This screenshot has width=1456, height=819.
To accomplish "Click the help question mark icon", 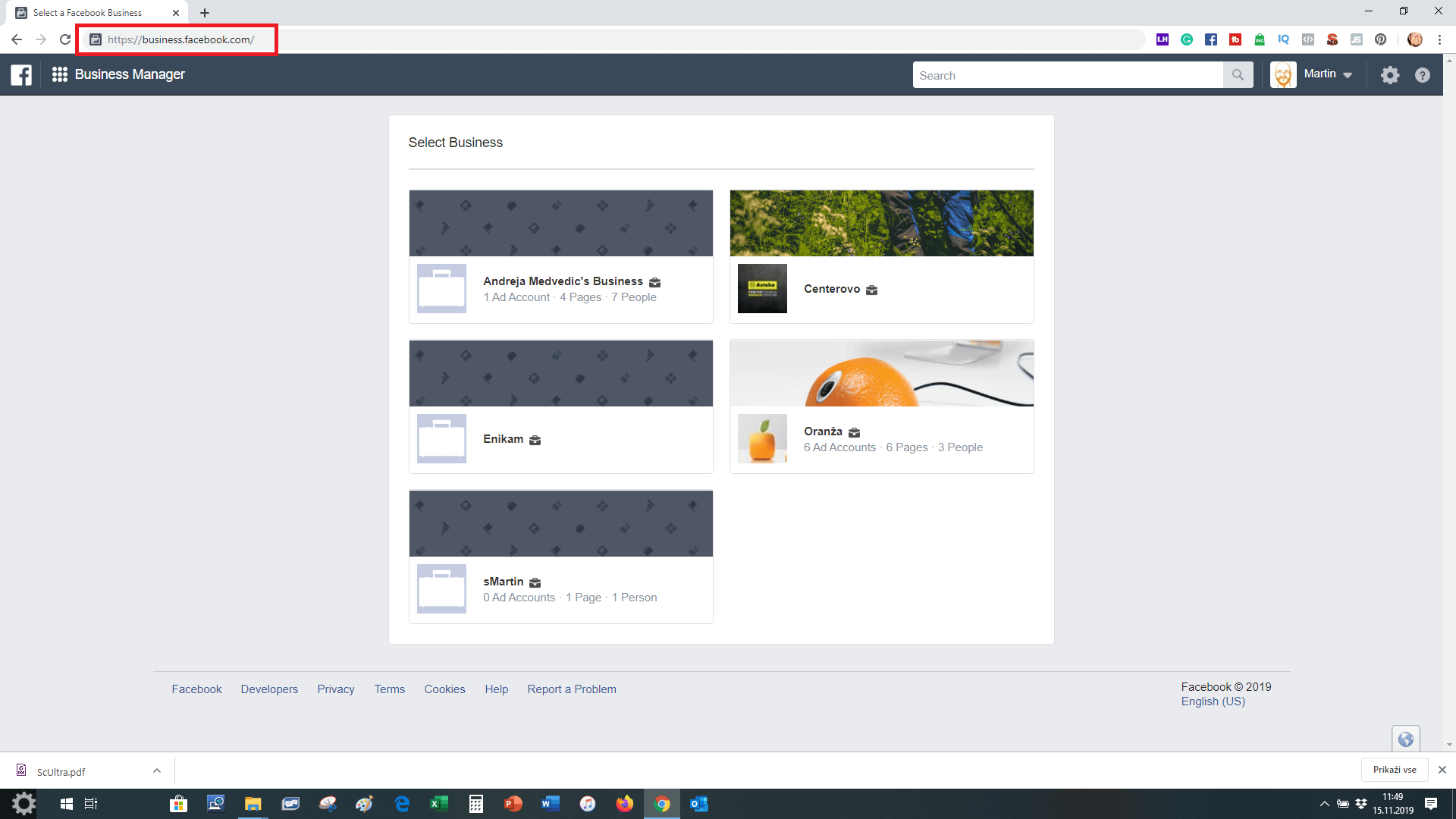I will click(x=1423, y=75).
